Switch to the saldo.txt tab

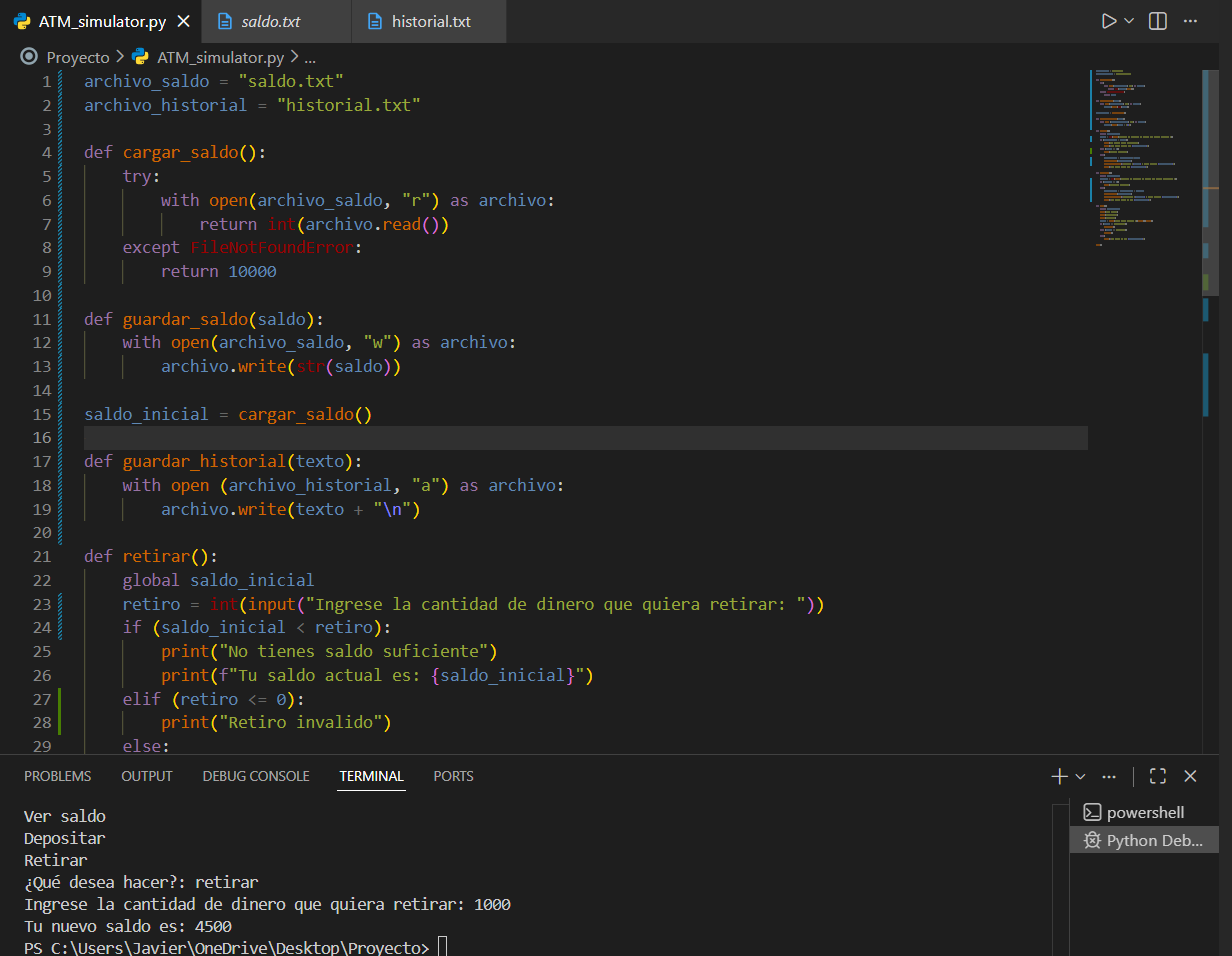click(x=270, y=21)
